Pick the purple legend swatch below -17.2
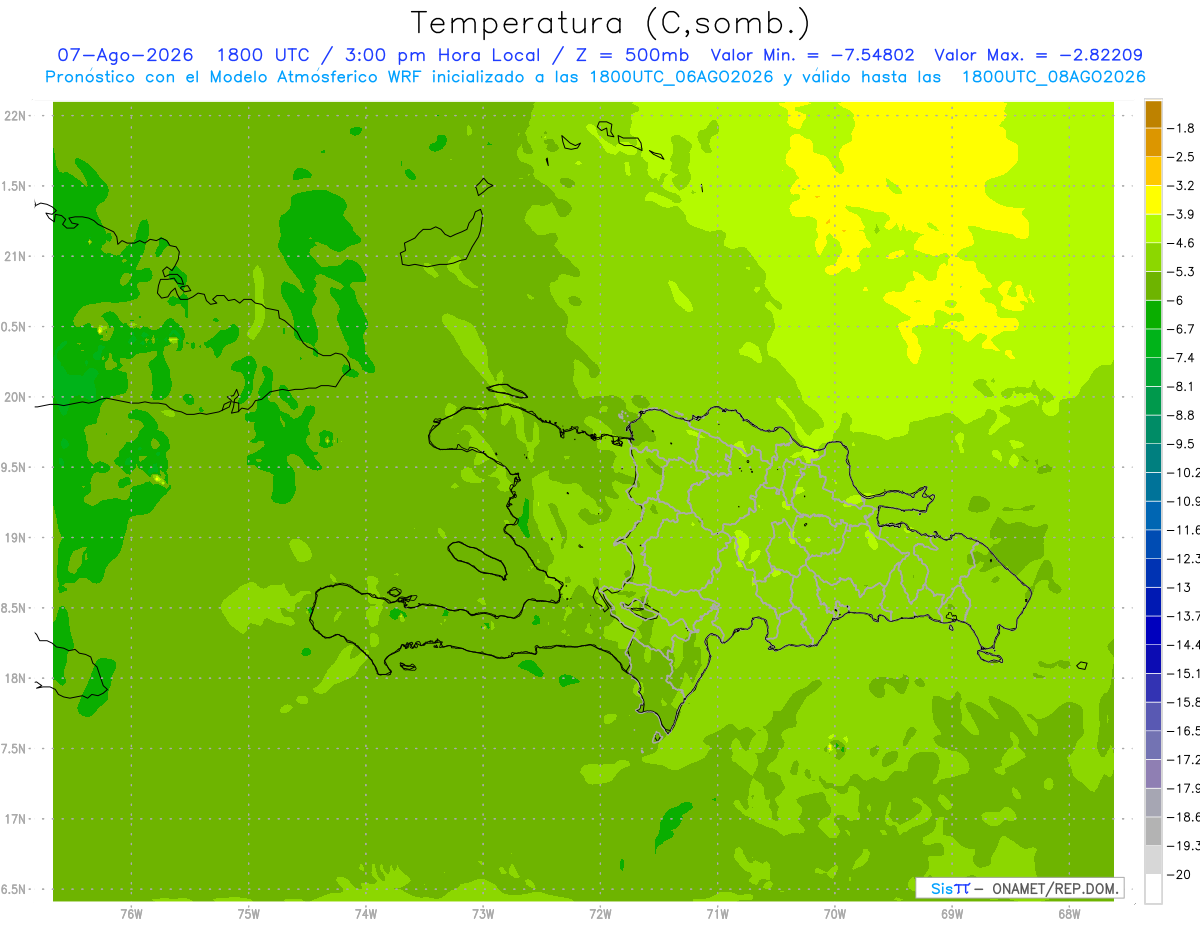The width and height of the screenshot is (1200, 927). tap(1154, 773)
